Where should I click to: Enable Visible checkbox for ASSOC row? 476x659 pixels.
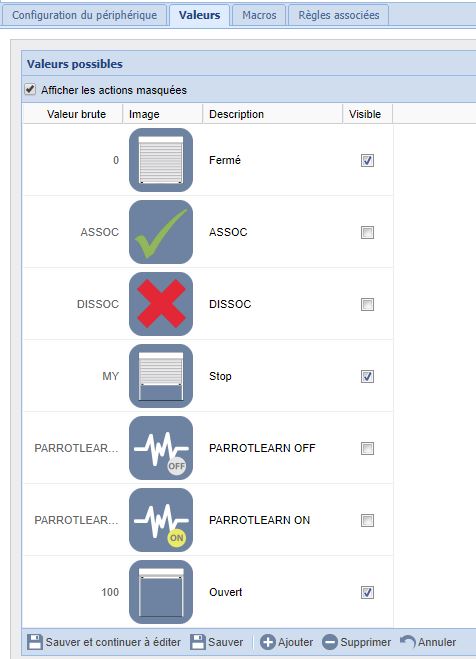(x=367, y=232)
